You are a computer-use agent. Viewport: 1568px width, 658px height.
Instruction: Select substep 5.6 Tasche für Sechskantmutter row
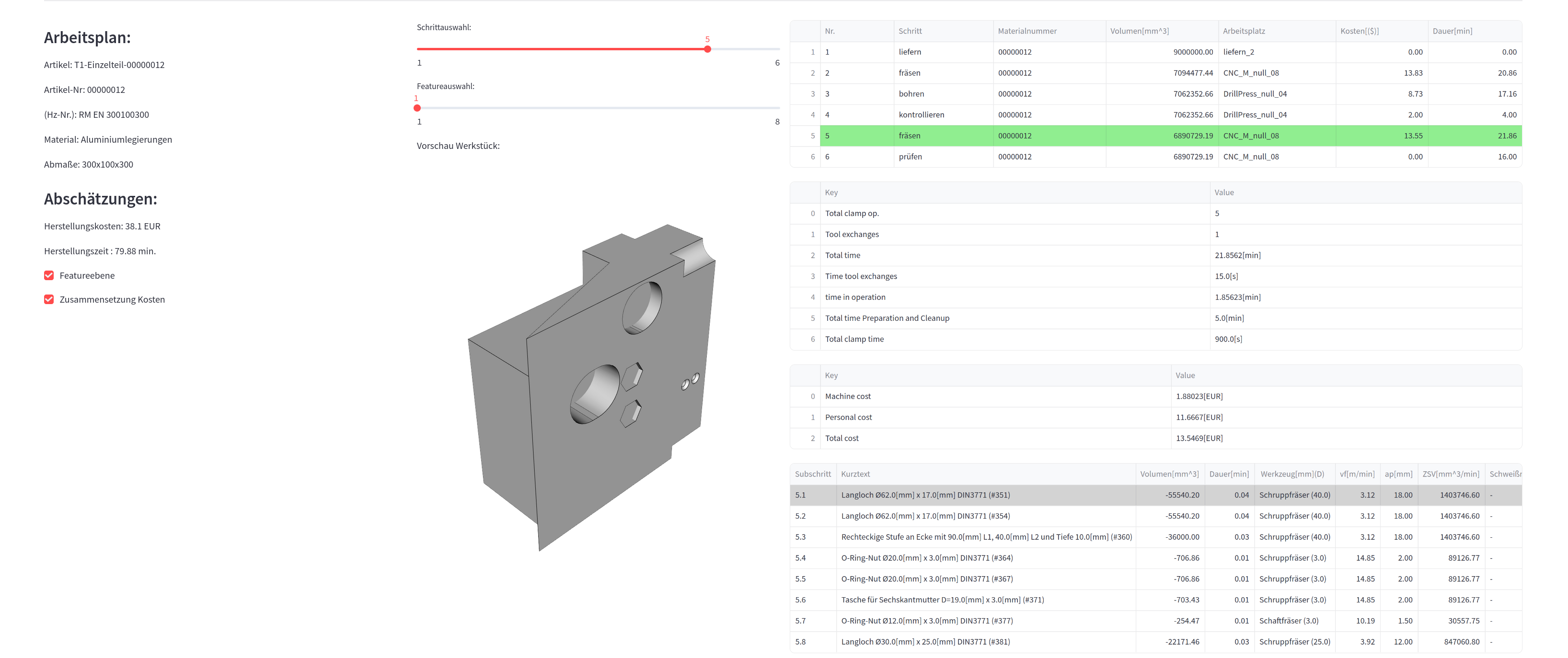1155,600
